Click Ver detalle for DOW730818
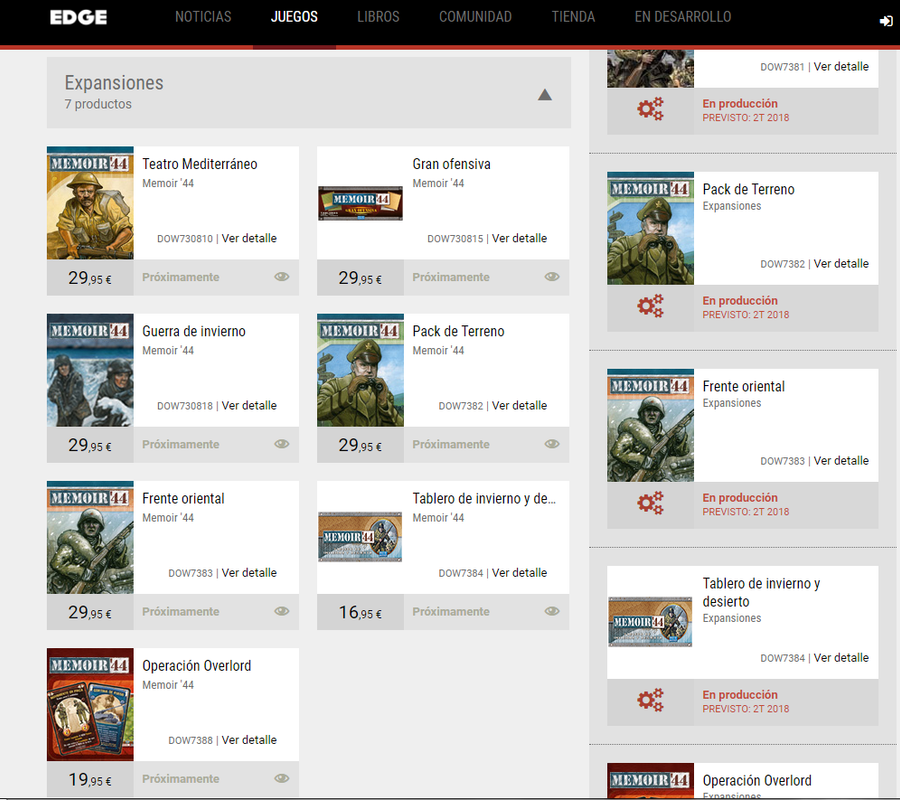This screenshot has height=800, width=900. 249,405
